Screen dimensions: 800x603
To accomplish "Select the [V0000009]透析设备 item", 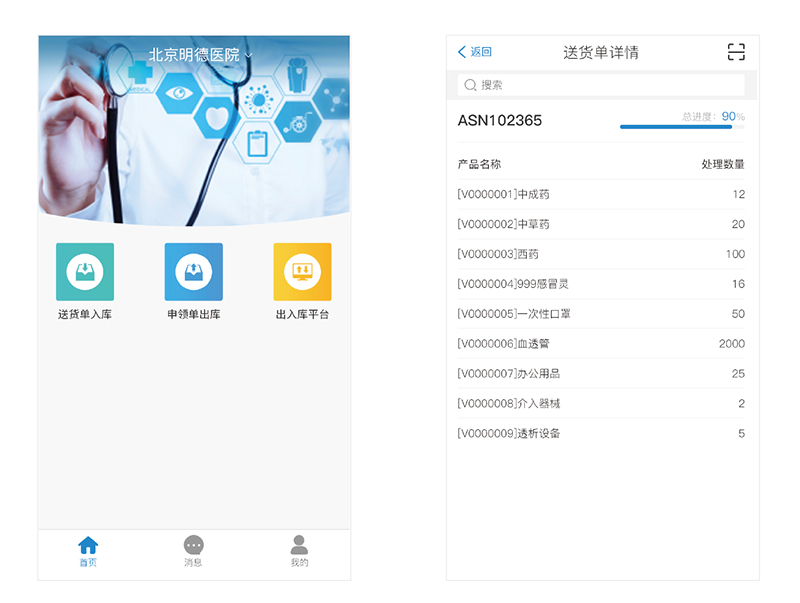I will (x=600, y=434).
